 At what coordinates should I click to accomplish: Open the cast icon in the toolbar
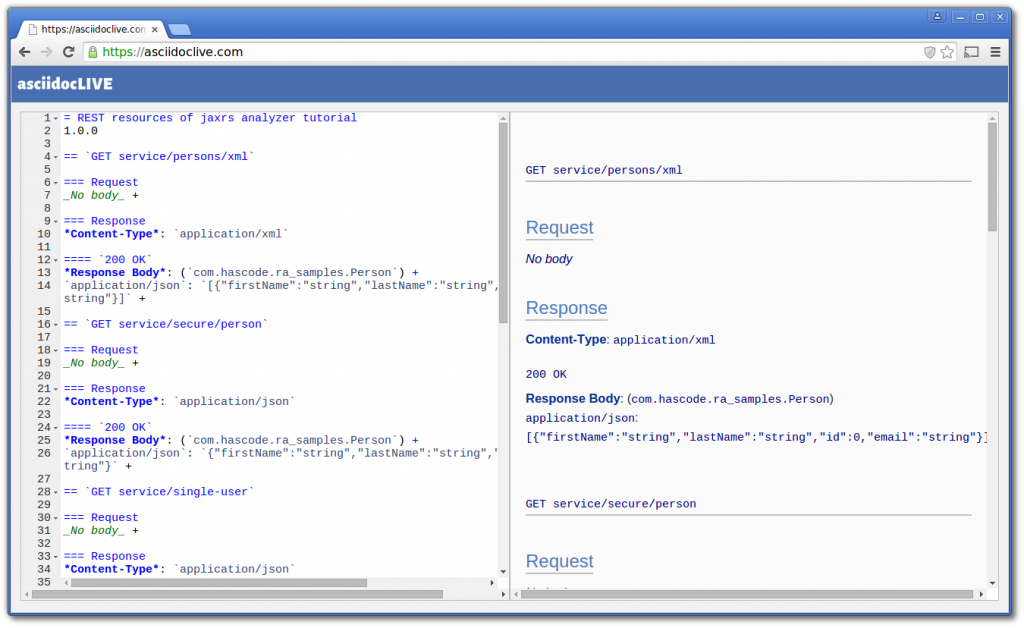(x=971, y=52)
